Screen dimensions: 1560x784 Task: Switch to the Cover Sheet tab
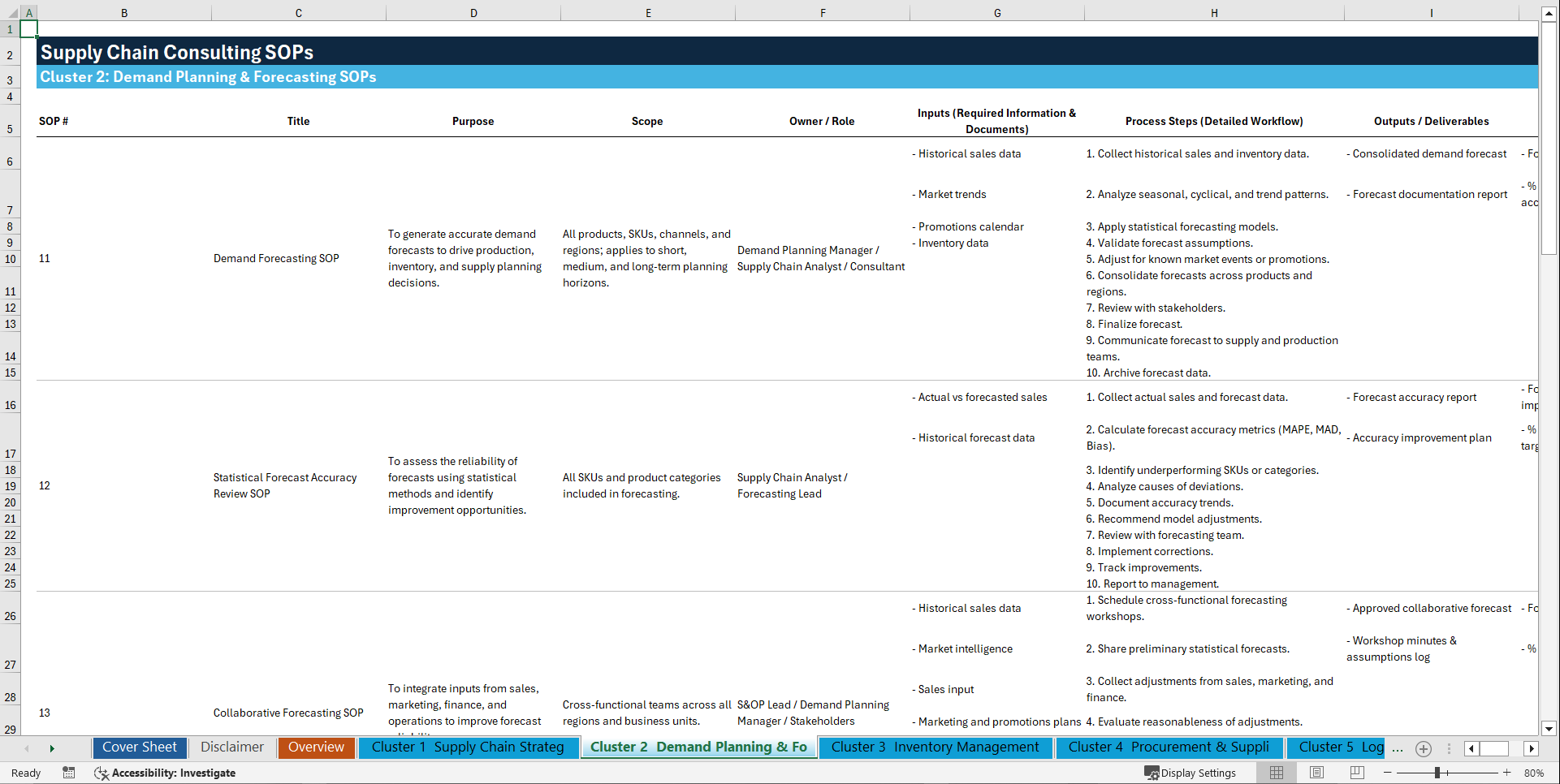(139, 747)
